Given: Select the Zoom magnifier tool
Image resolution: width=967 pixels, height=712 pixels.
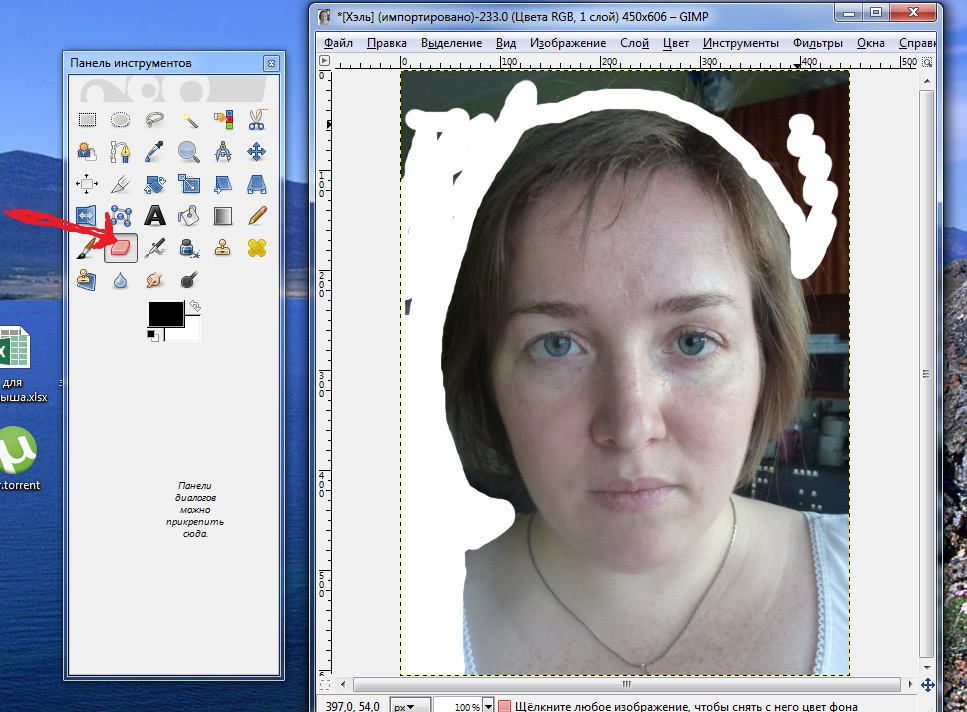Looking at the screenshot, I should coord(189,152).
